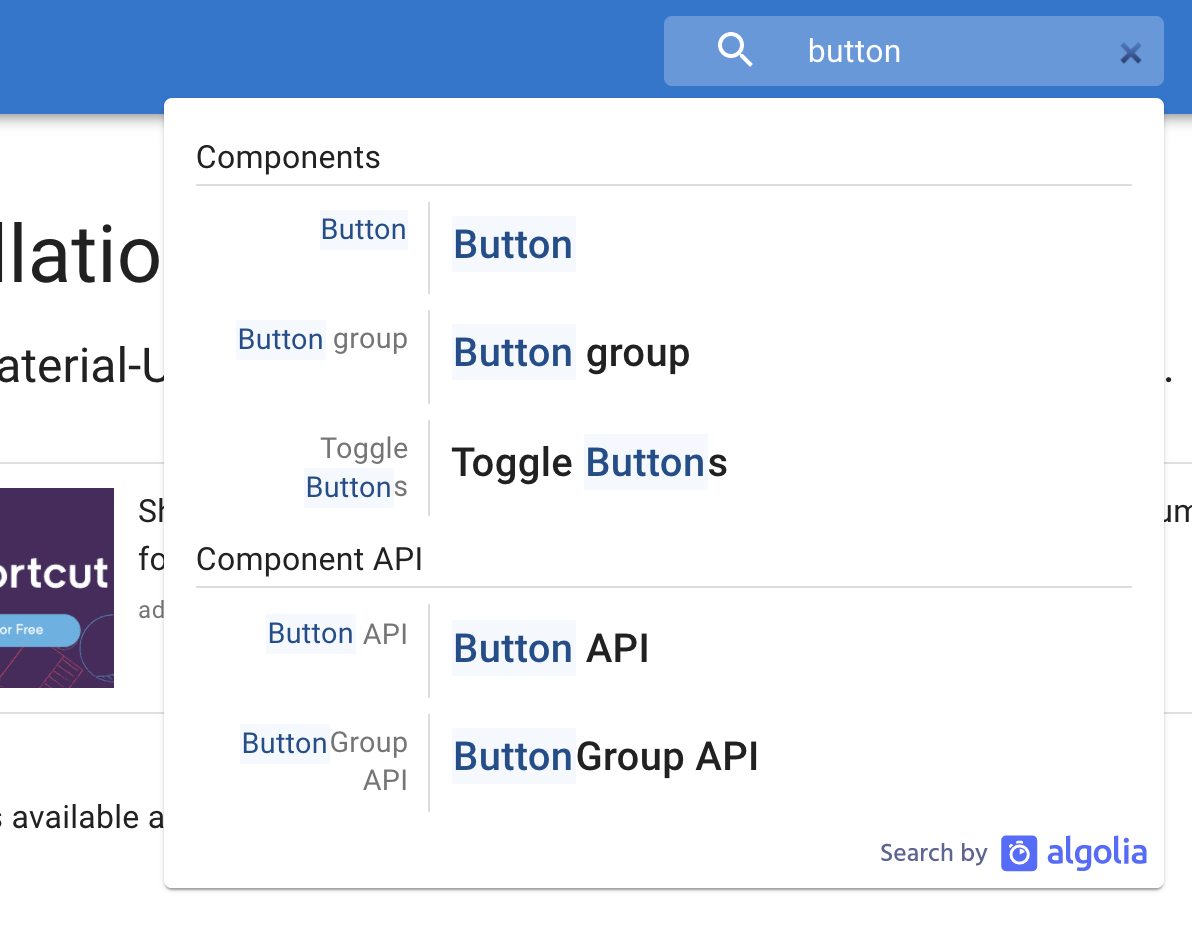The height and width of the screenshot is (936, 1192).
Task: Click the Algolia stopwatch logo icon
Action: coord(1019,853)
